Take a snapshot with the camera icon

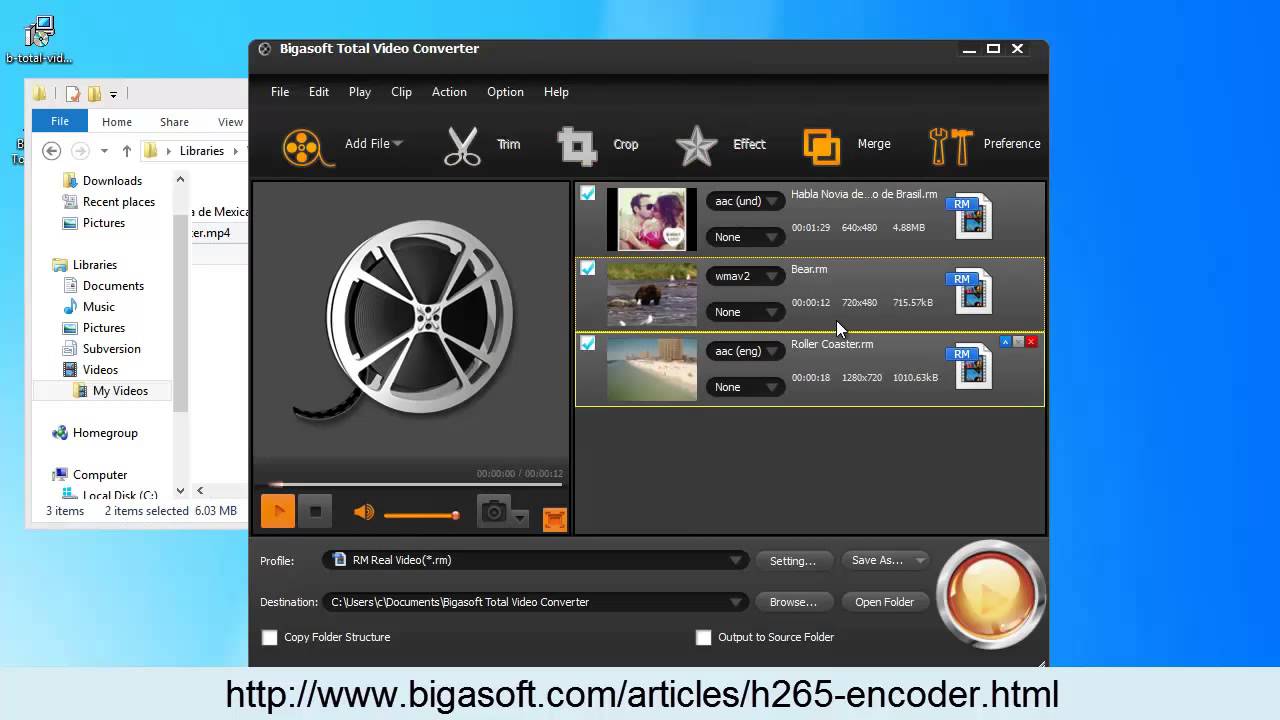[493, 513]
